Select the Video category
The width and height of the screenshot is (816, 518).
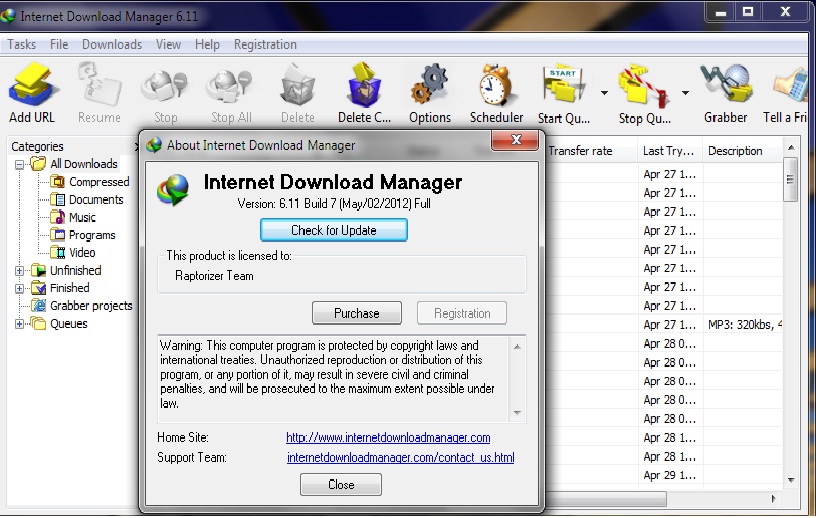click(x=82, y=252)
